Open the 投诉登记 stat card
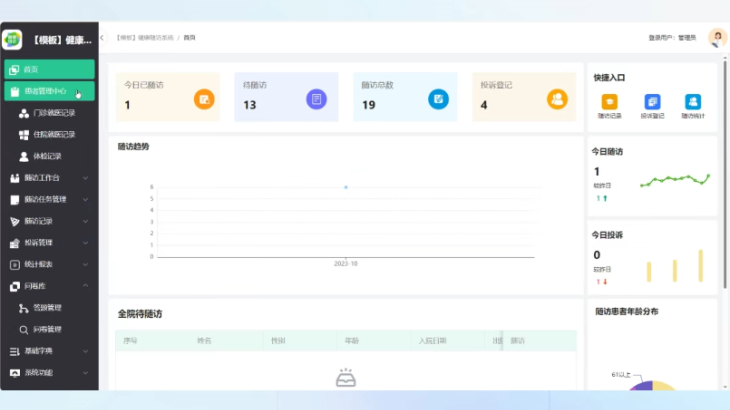 pyautogui.click(x=524, y=97)
